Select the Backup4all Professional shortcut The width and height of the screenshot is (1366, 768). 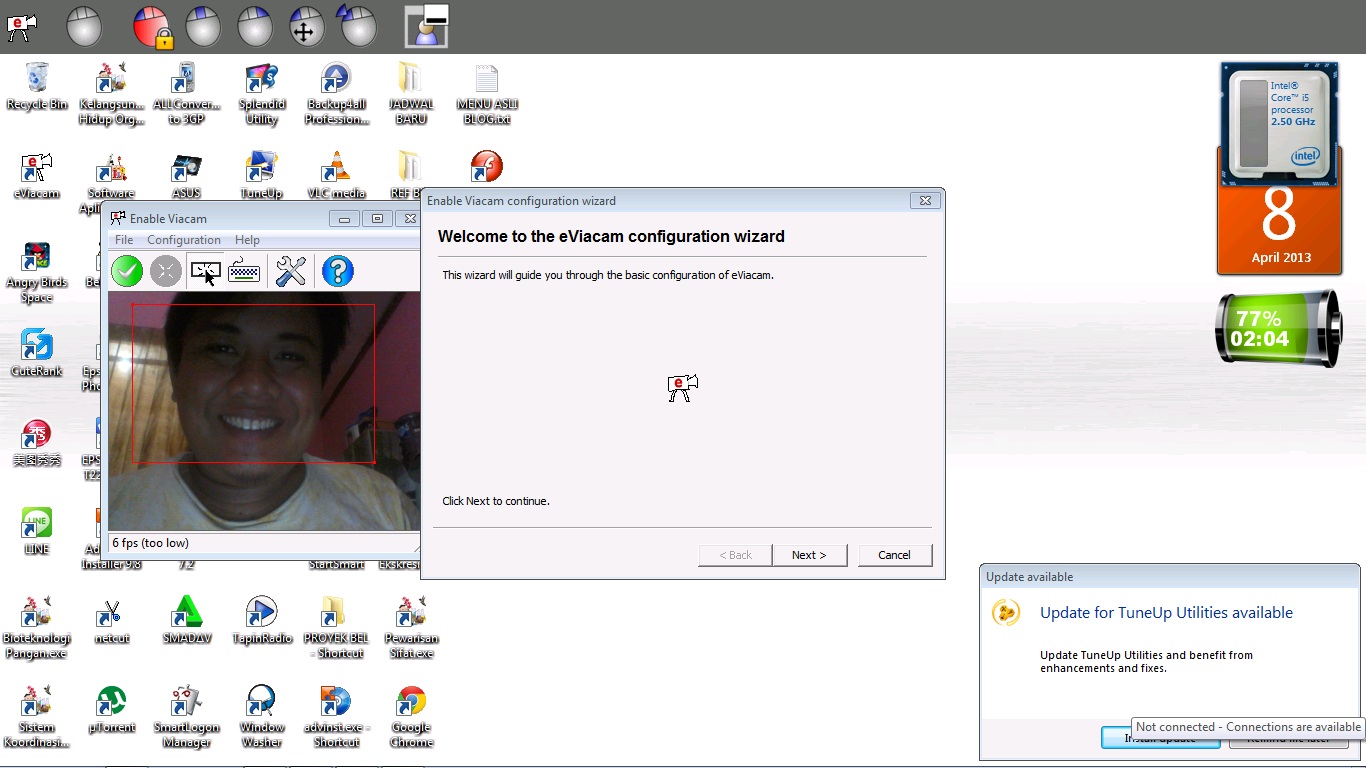pos(336,94)
